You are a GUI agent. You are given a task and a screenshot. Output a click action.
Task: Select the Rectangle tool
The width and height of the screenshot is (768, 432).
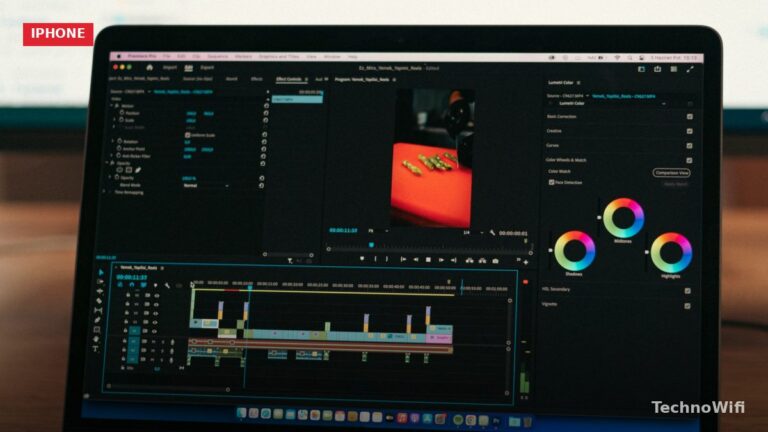coord(97,330)
